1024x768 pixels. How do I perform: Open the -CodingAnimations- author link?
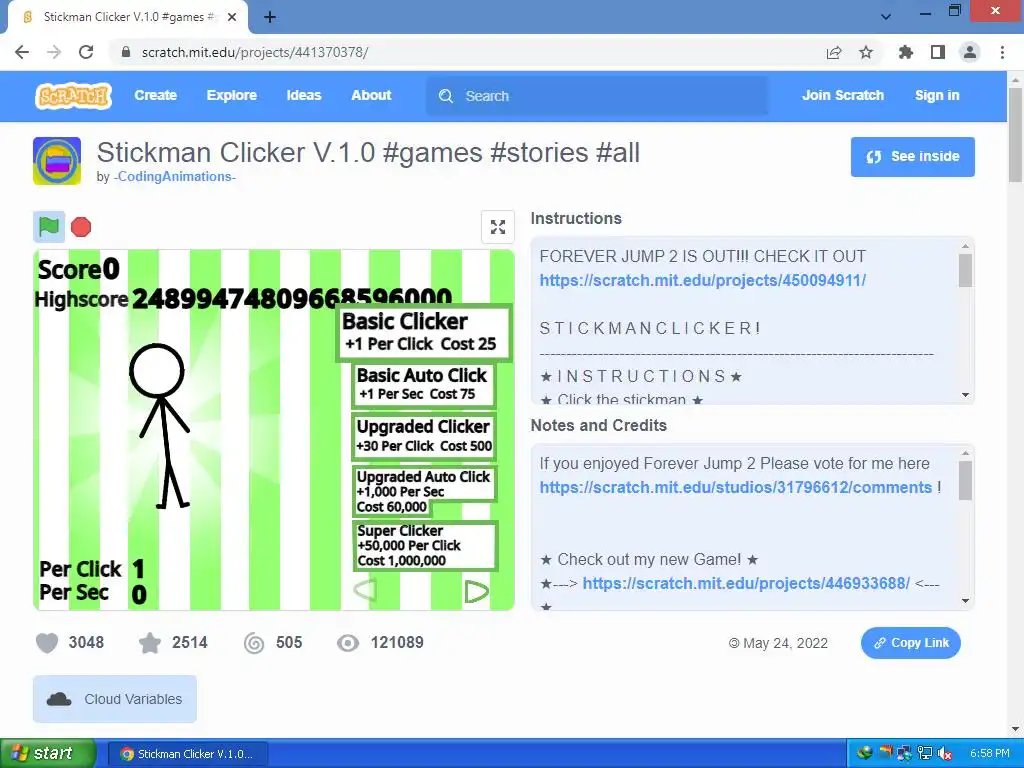point(174,177)
